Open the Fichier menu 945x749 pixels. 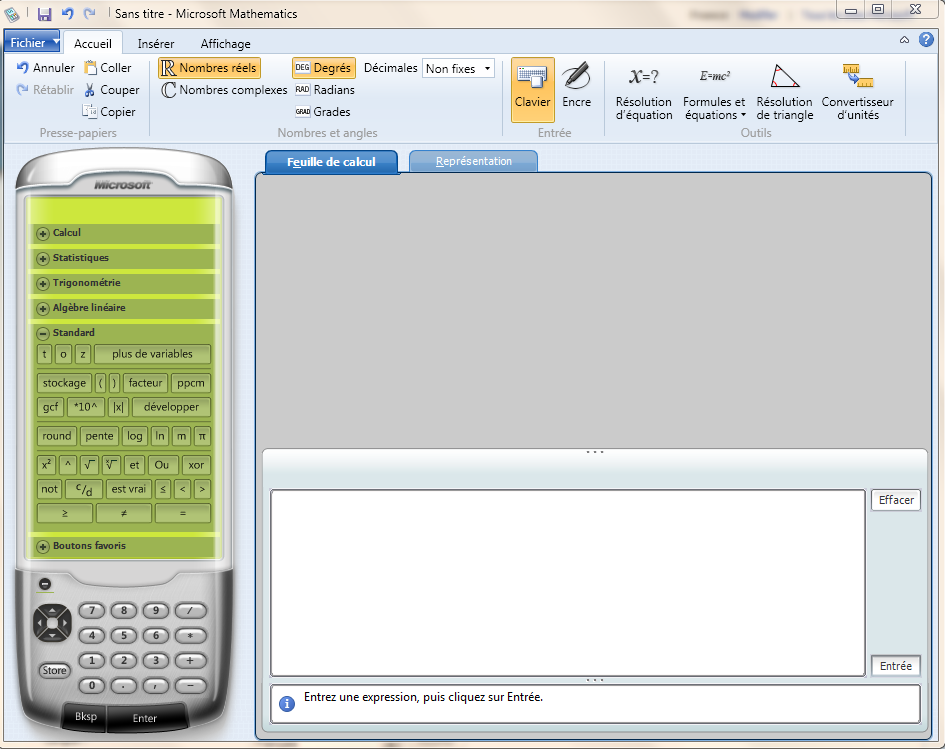click(x=33, y=42)
